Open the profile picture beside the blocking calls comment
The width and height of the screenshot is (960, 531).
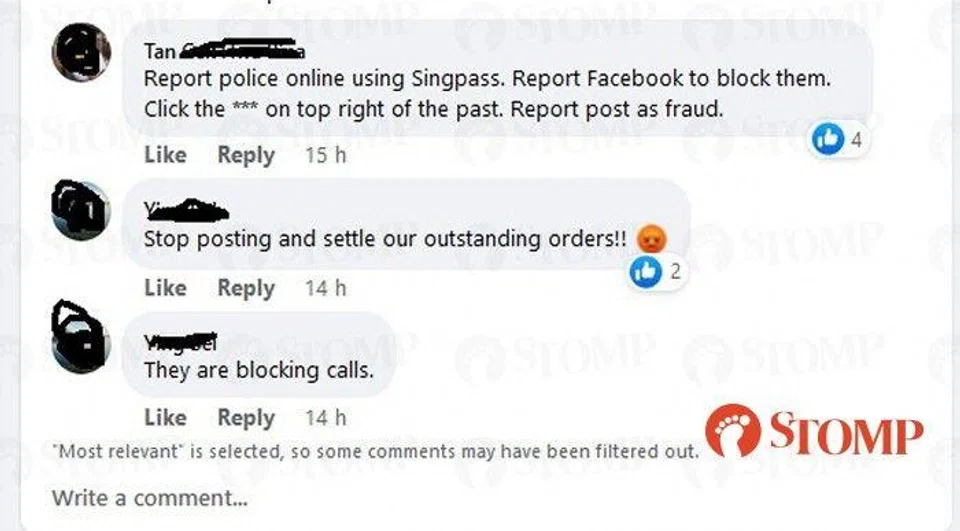pos(81,337)
